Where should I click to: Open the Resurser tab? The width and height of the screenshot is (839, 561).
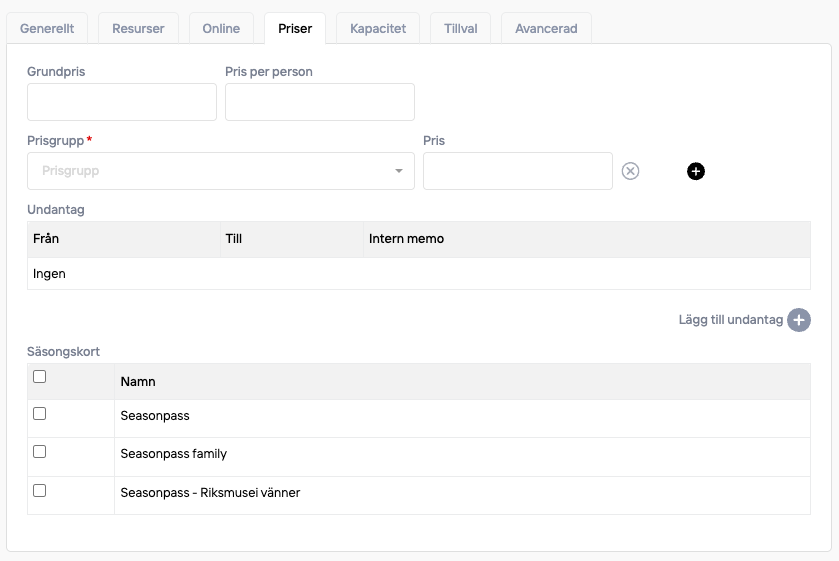(x=138, y=29)
